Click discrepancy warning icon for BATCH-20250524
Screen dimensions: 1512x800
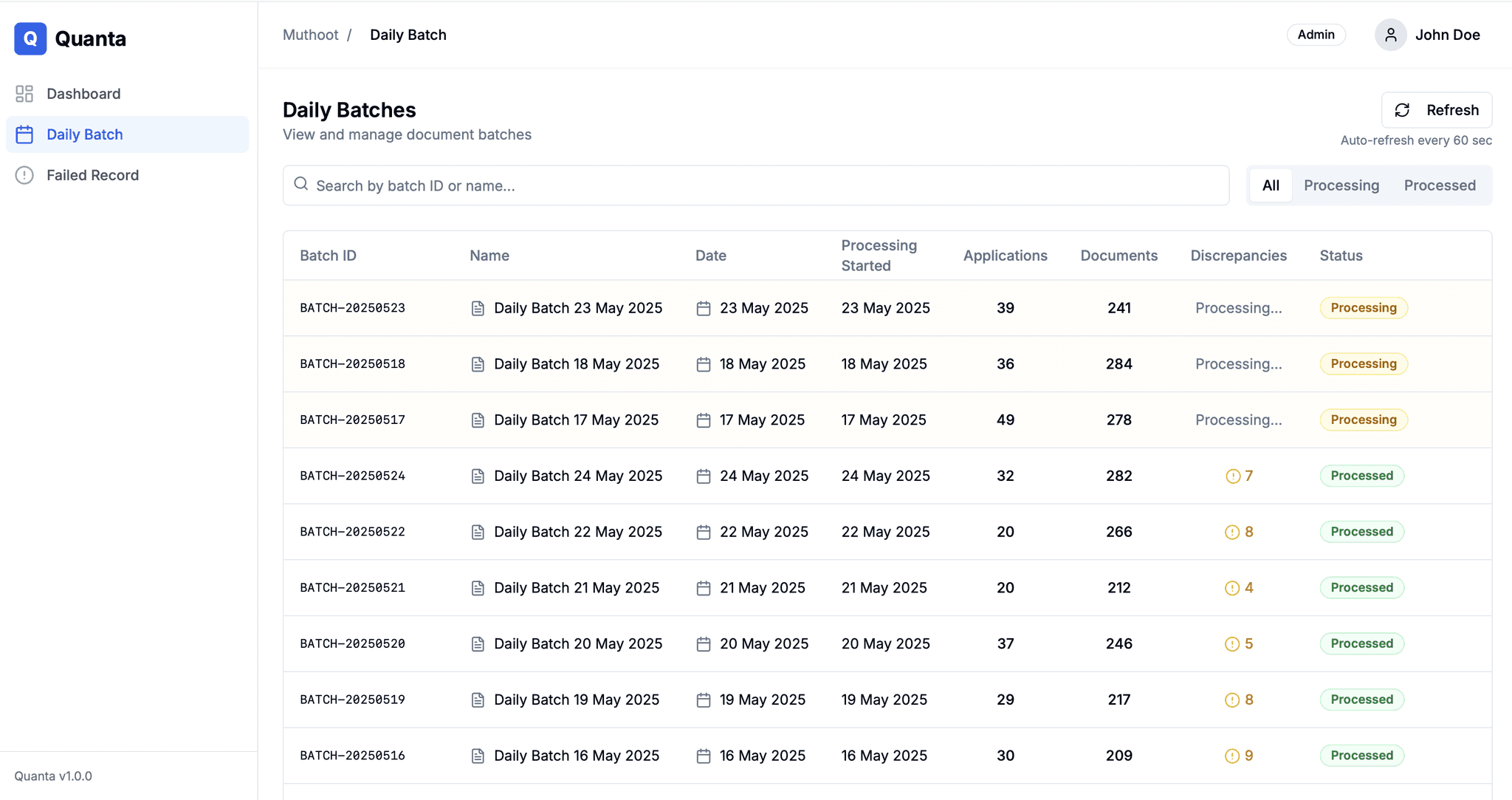[x=1232, y=476]
